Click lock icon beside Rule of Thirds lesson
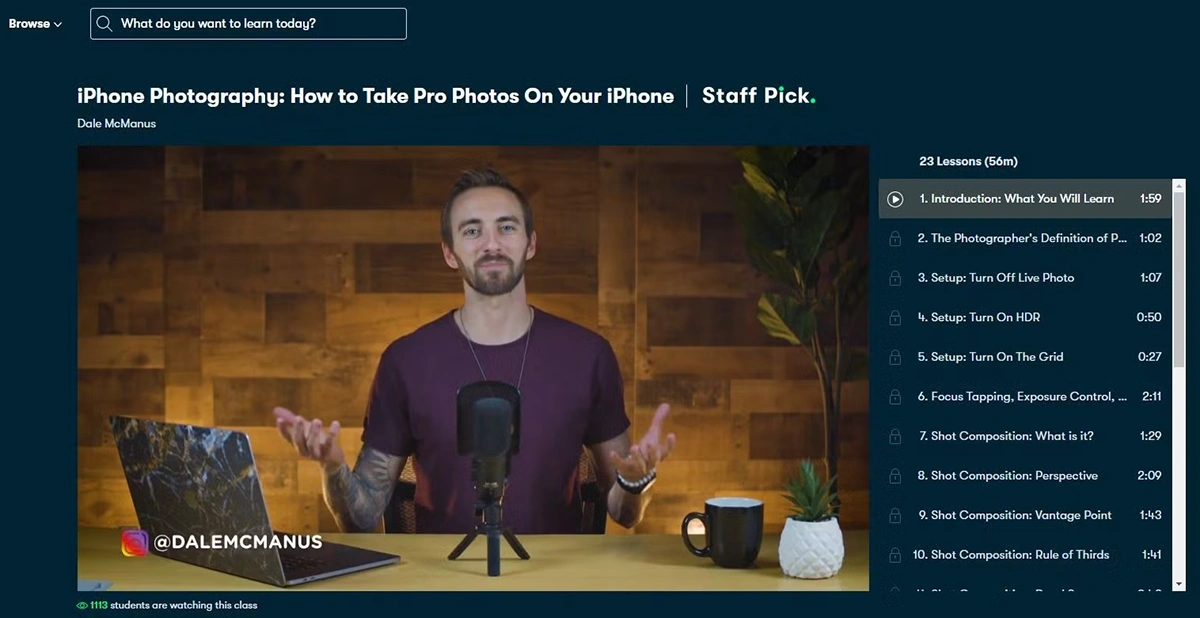This screenshot has height=618, width=1200. [895, 555]
